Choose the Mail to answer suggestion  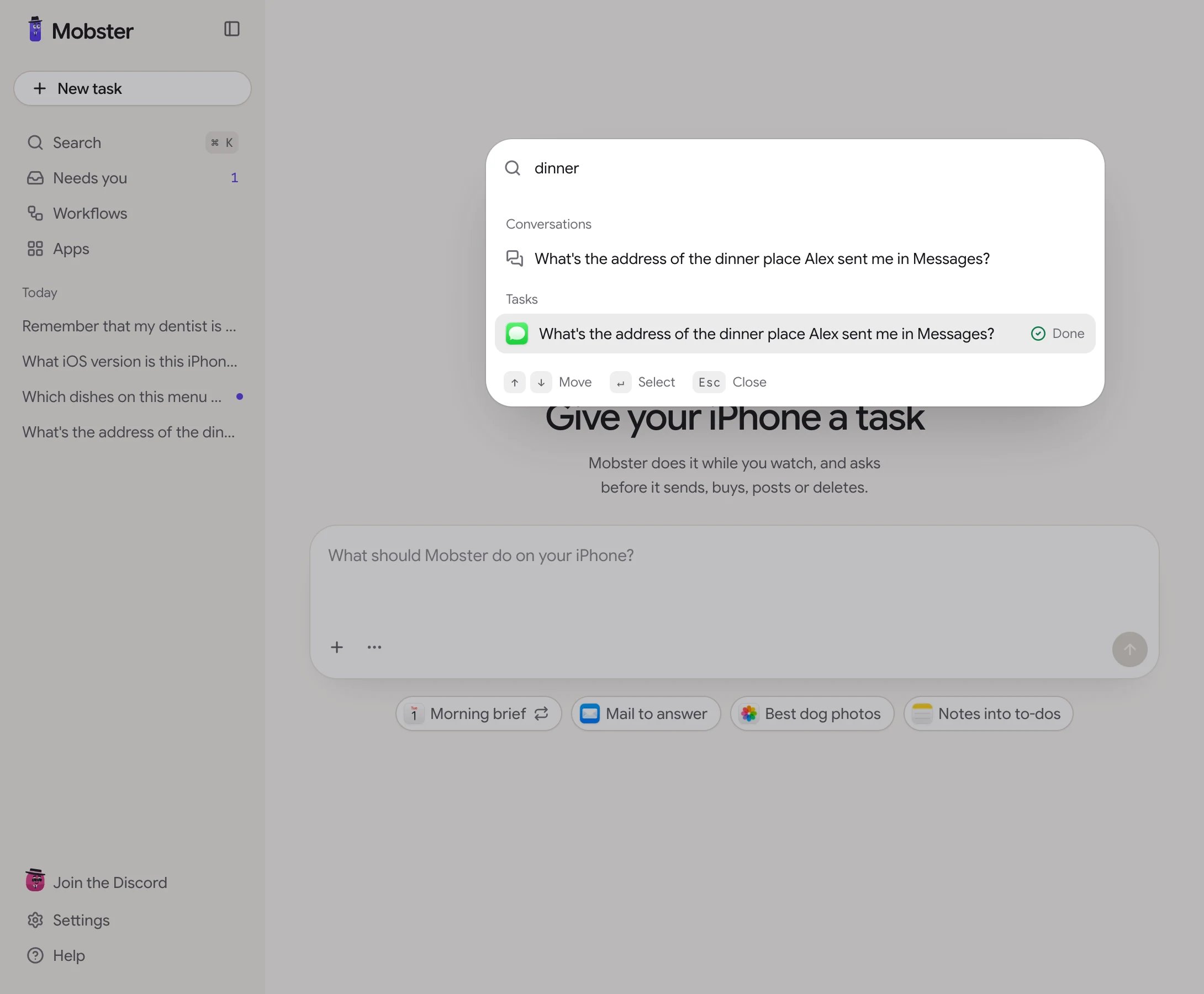click(x=645, y=713)
